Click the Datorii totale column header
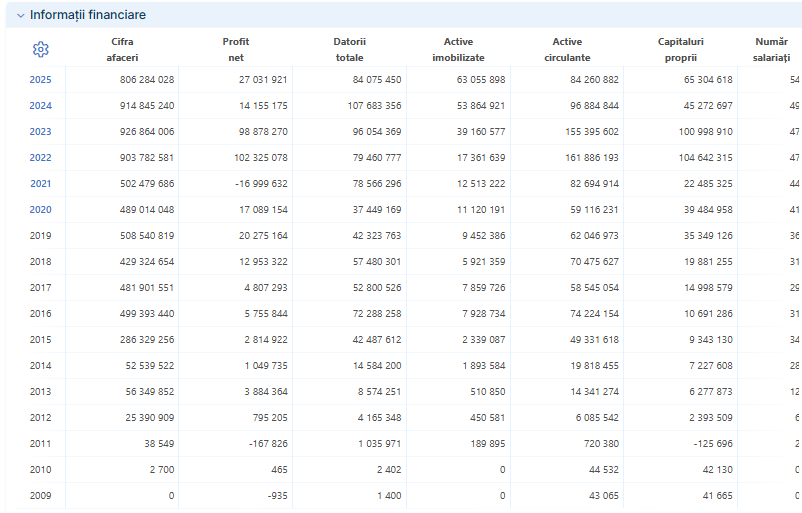The image size is (802, 513). (x=349, y=50)
